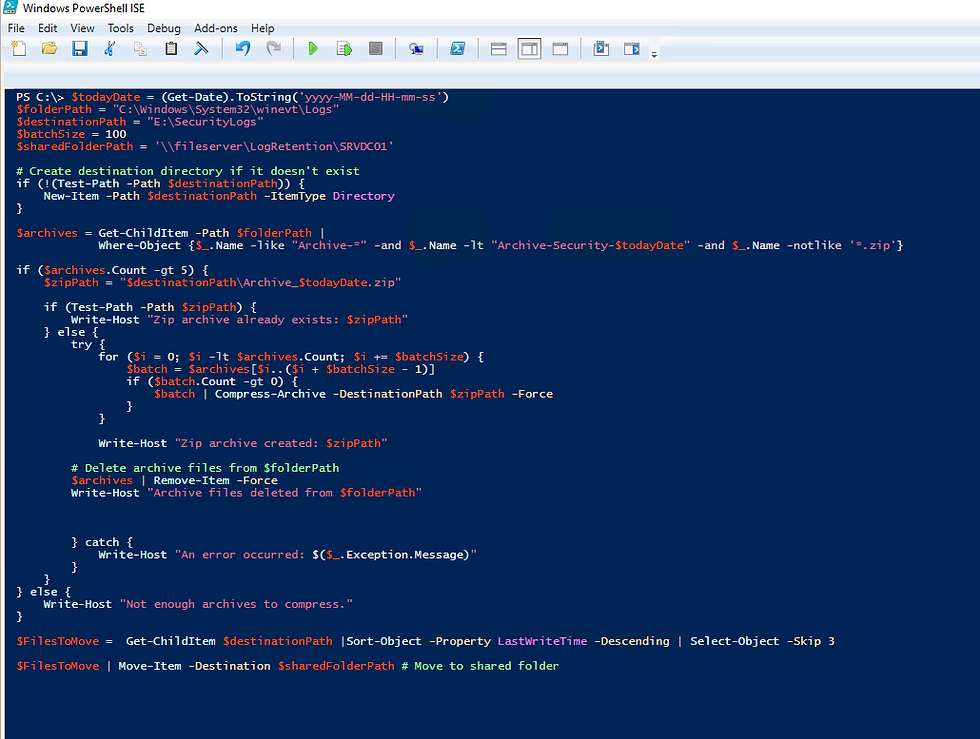This screenshot has height=739, width=980.
Task: Show script pane on top
Action: click(x=499, y=49)
